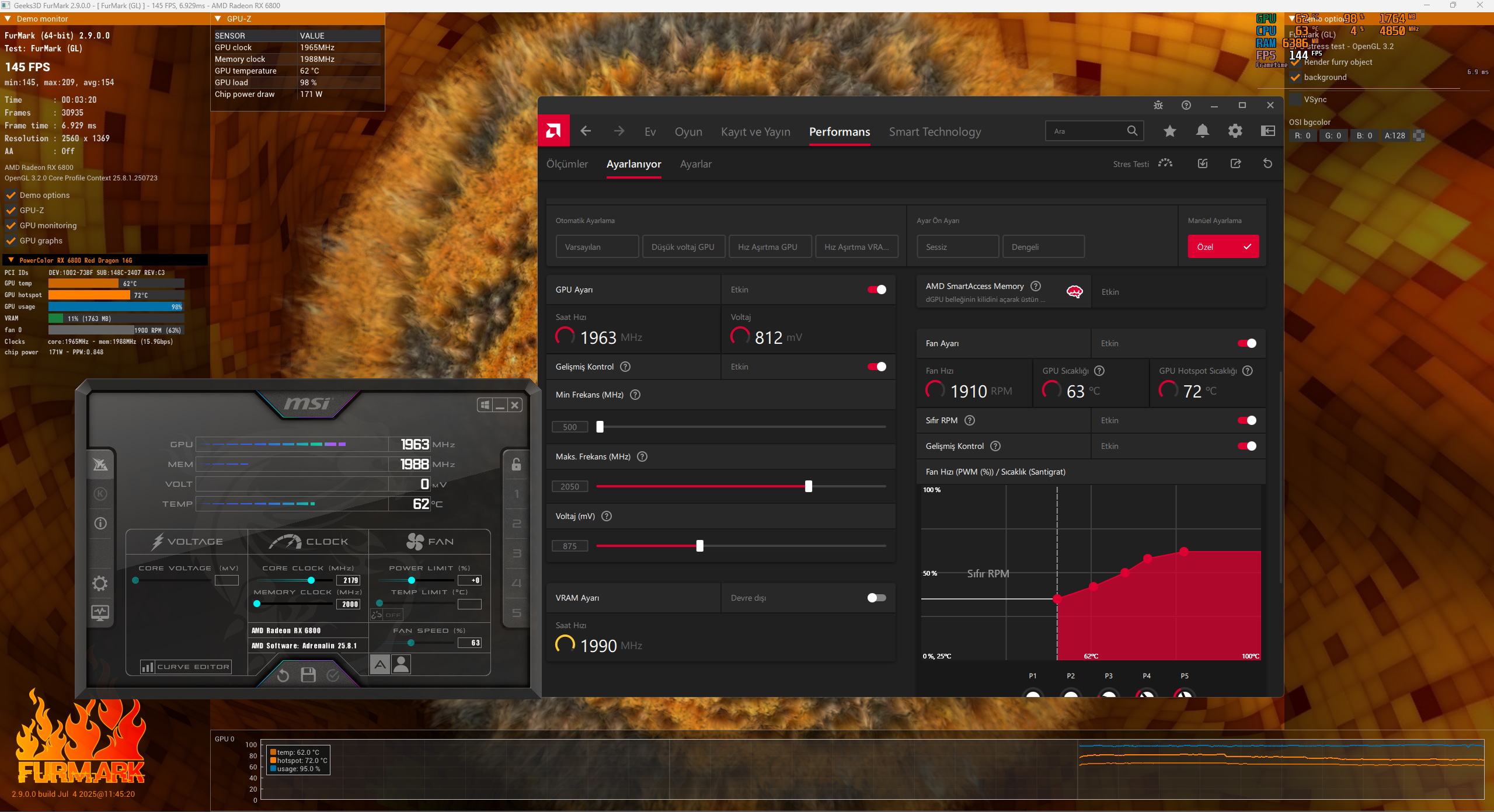This screenshot has height=812, width=1494.
Task: Select the Varsayılan auto tuning preset
Action: click(x=597, y=247)
